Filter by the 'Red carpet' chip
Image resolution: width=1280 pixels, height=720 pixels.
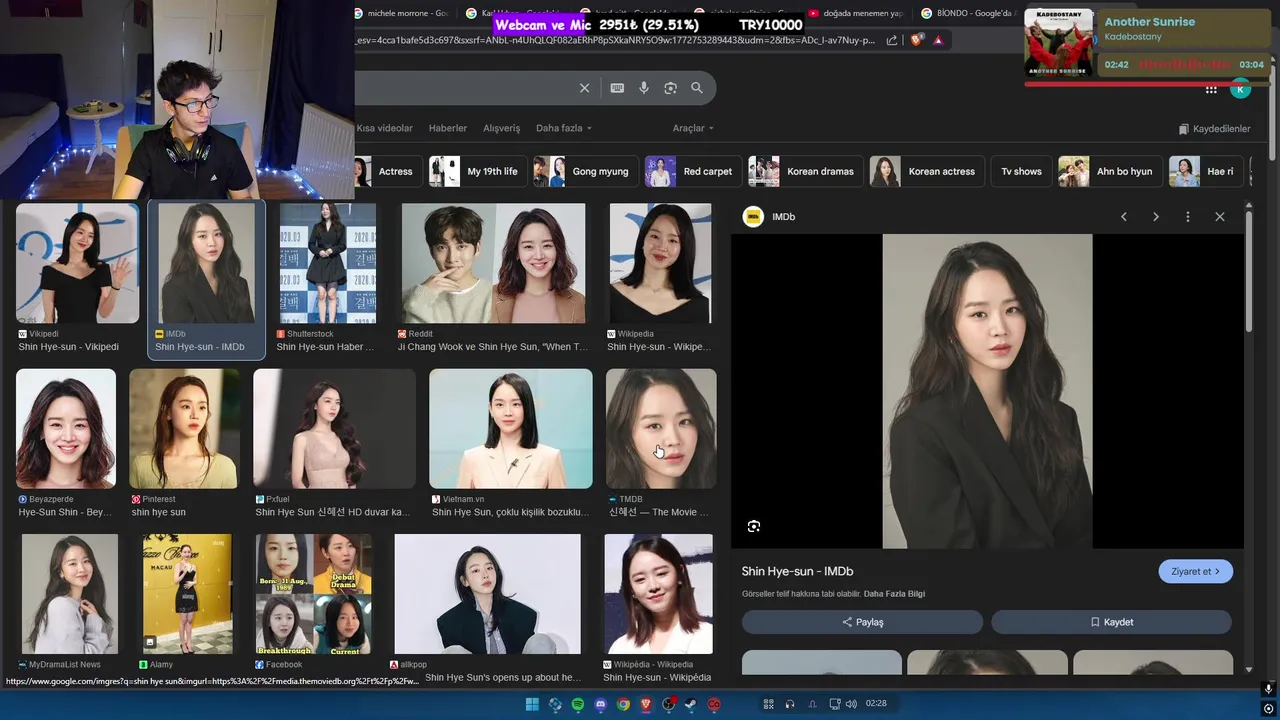692,171
